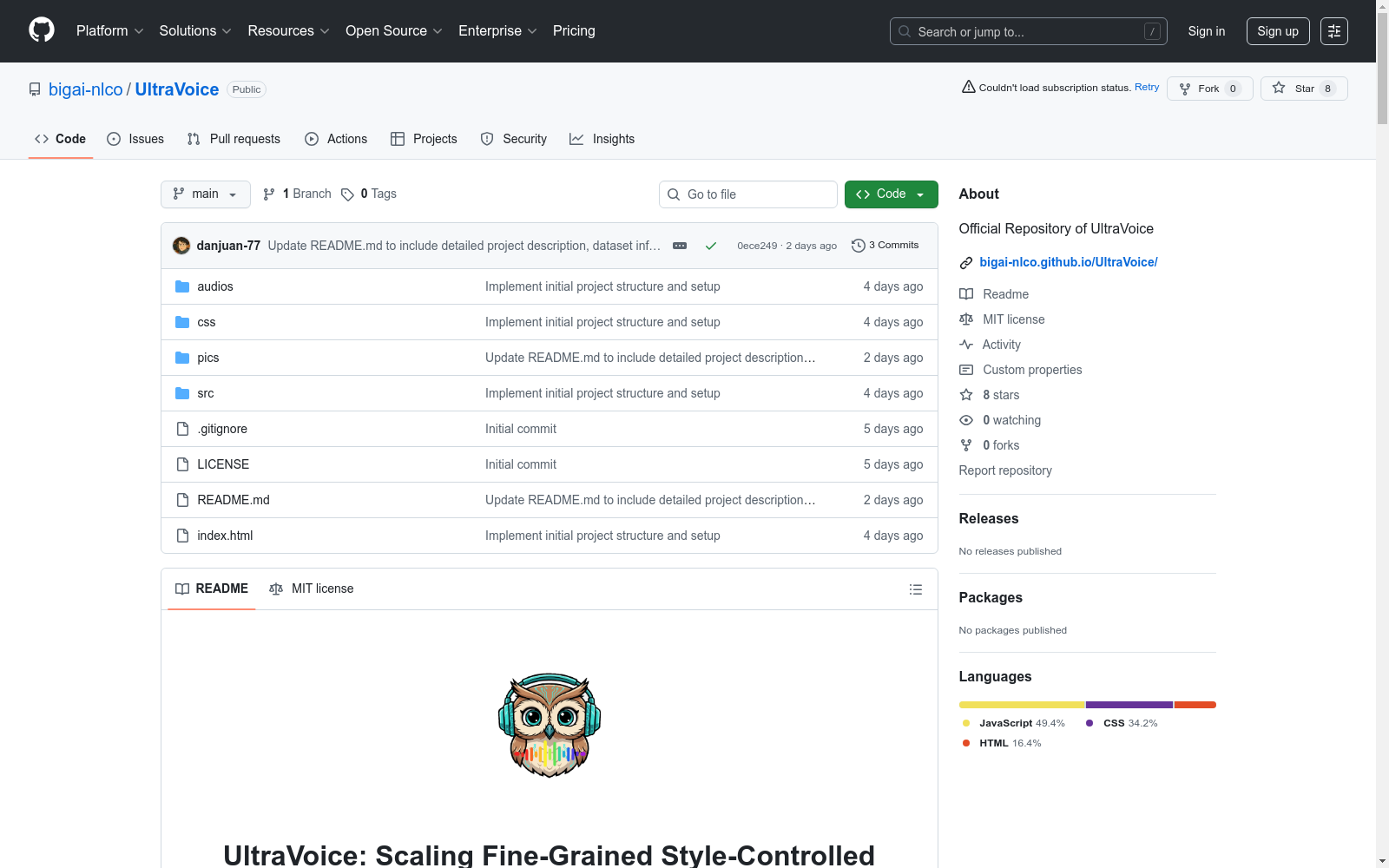Open bigai-nlco.github.io/UltraVoice/ link
This screenshot has width=1389, height=868.
click(1069, 262)
